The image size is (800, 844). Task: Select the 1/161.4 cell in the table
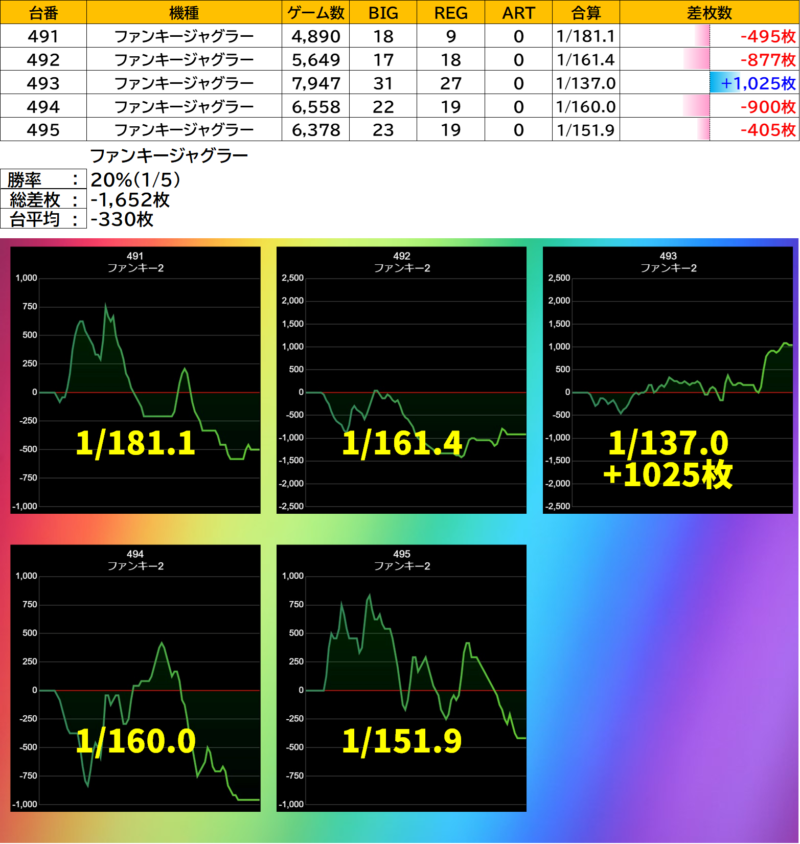click(x=586, y=59)
